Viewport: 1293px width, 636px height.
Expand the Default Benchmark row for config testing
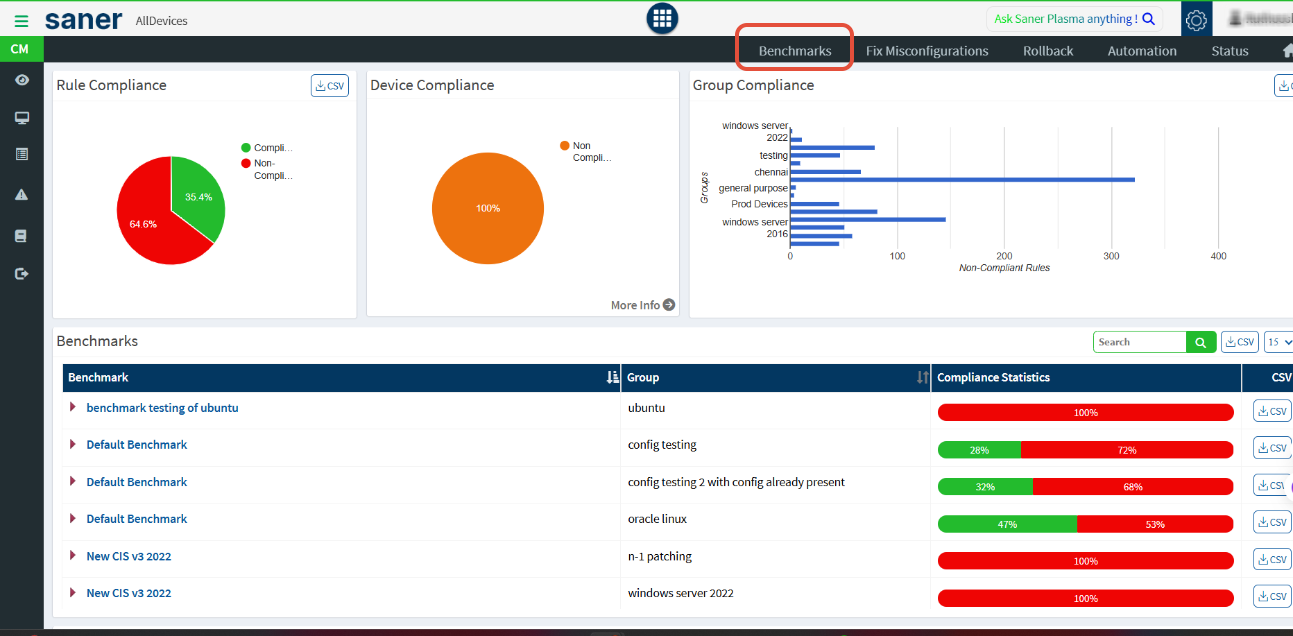point(73,445)
